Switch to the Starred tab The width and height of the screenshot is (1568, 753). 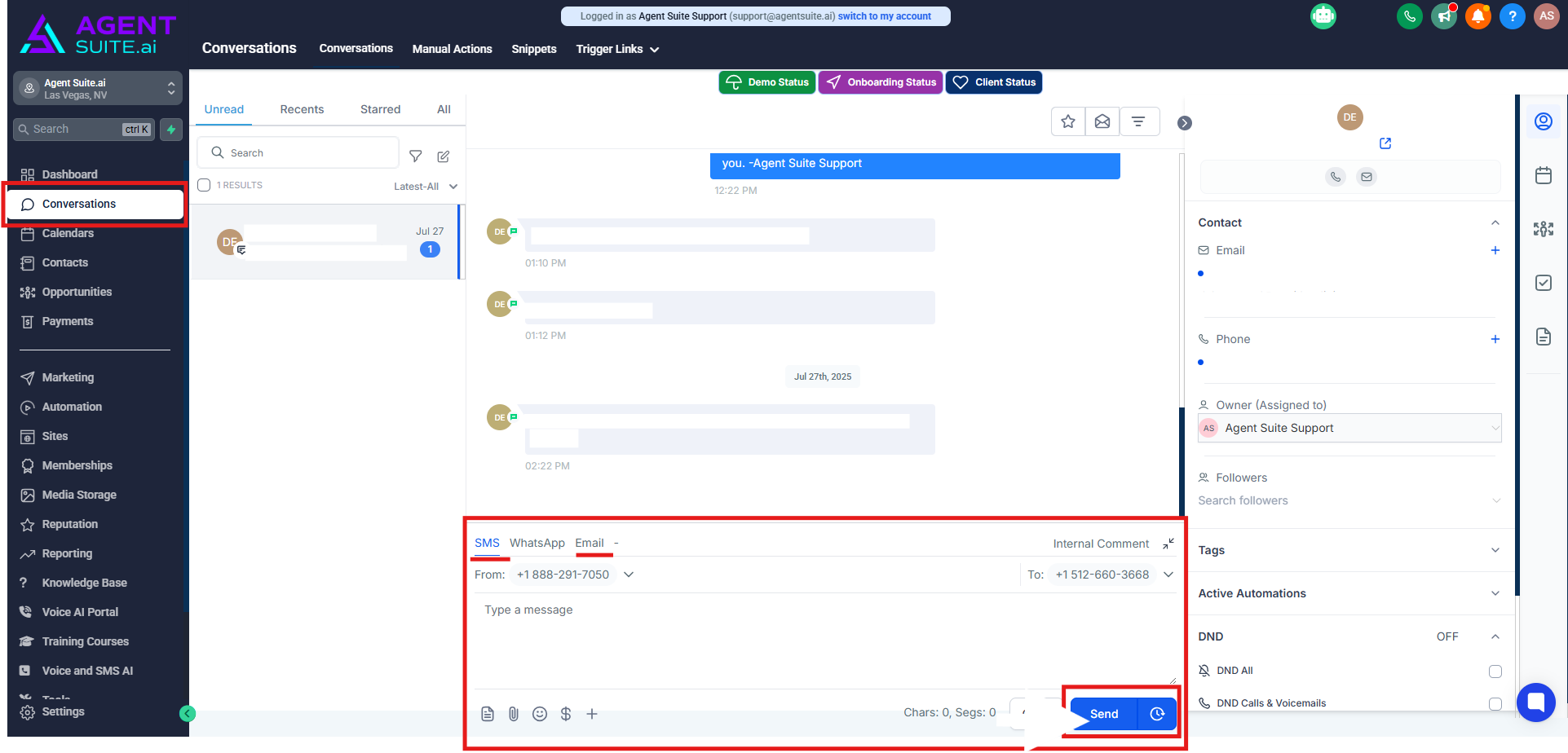tap(381, 109)
